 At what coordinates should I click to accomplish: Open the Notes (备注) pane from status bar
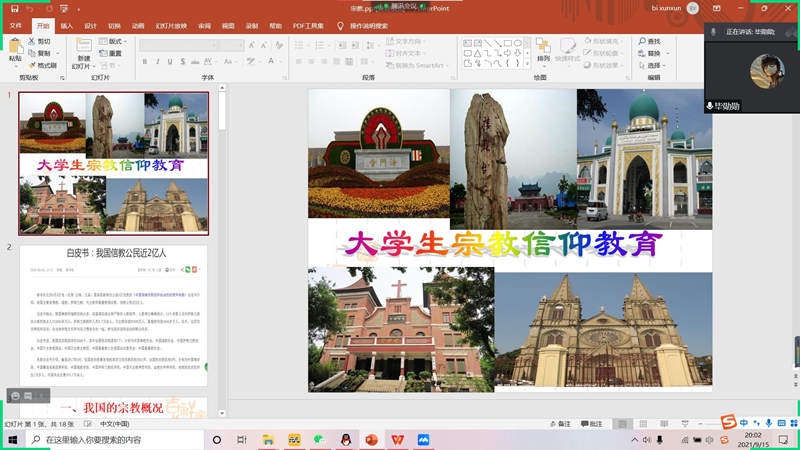(560, 424)
